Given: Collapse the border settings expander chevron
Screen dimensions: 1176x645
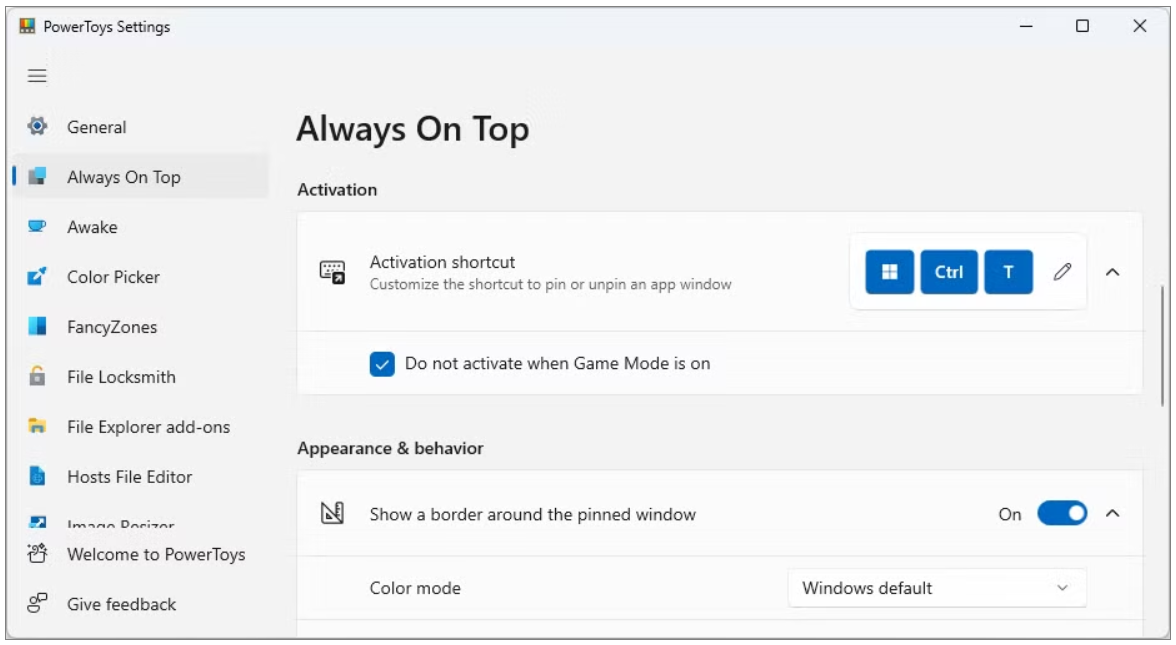Looking at the screenshot, I should point(1112,514).
